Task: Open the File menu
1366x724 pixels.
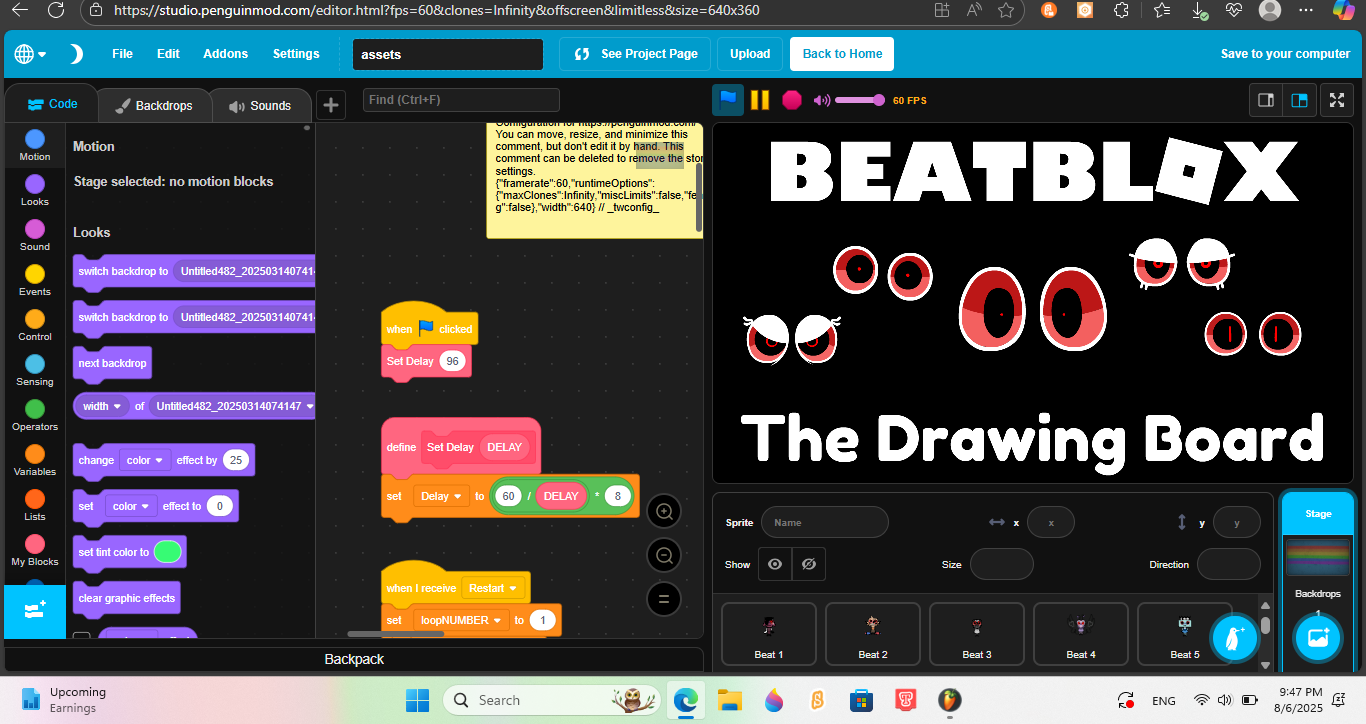Action: click(x=122, y=54)
